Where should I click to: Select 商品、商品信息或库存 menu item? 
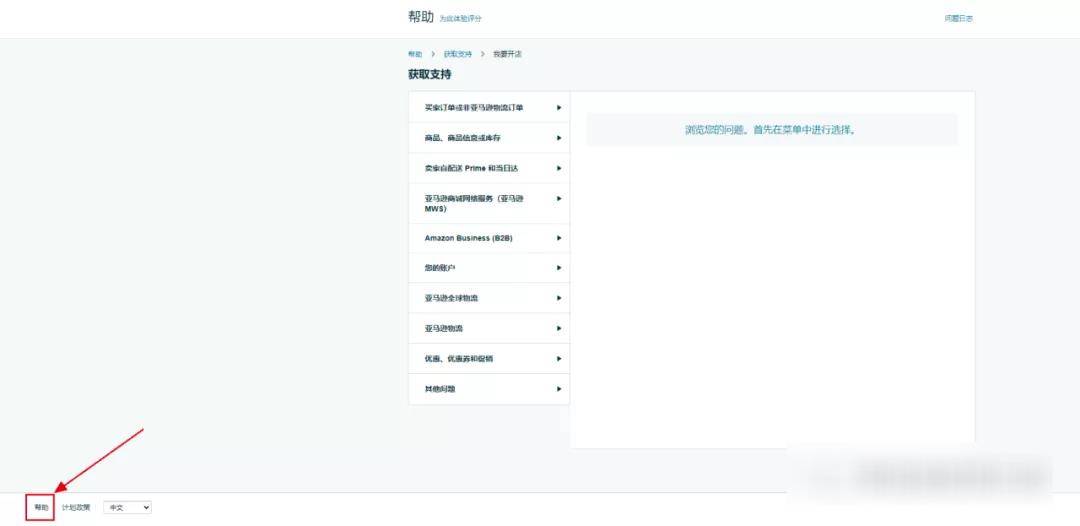click(489, 138)
